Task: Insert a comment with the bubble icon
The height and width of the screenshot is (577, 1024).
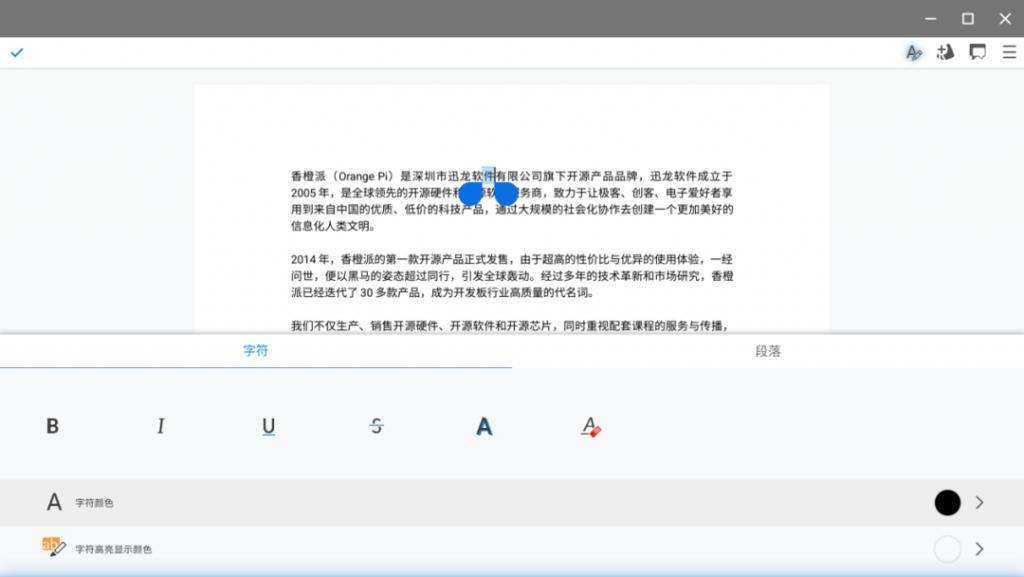Action: (x=977, y=52)
